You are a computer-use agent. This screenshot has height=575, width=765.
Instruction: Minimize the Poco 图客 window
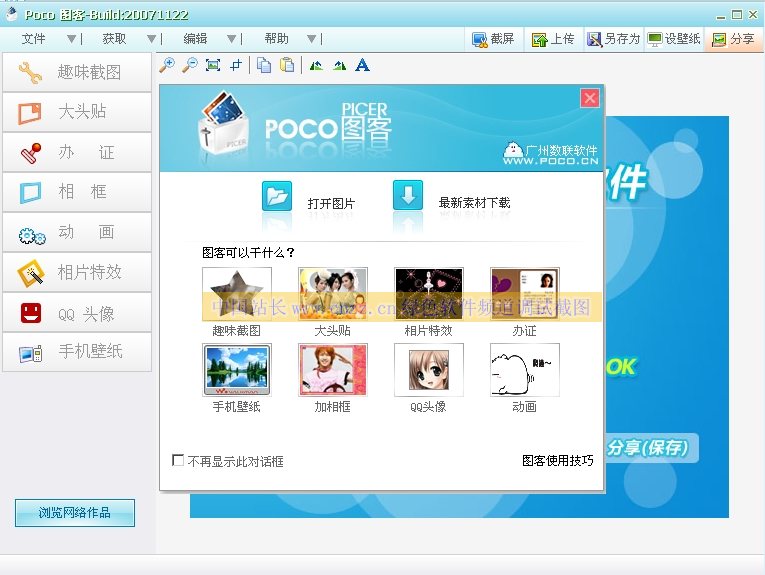[x=721, y=16]
